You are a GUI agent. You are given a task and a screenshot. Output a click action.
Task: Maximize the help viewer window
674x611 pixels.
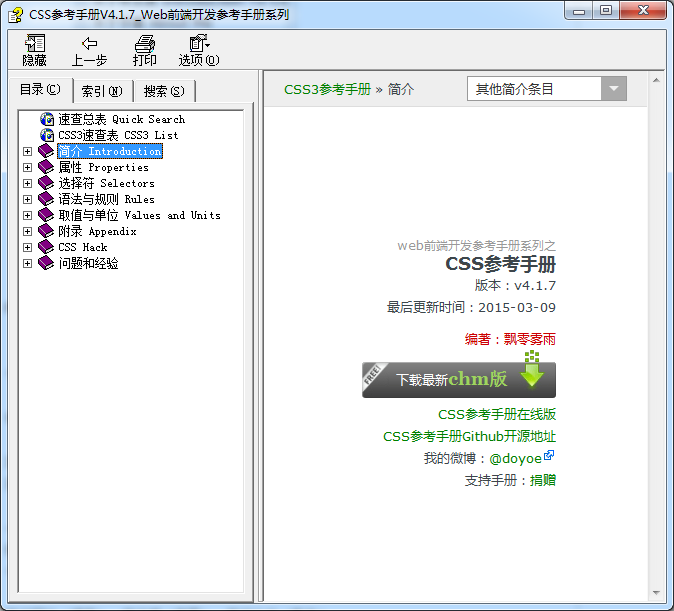606,10
